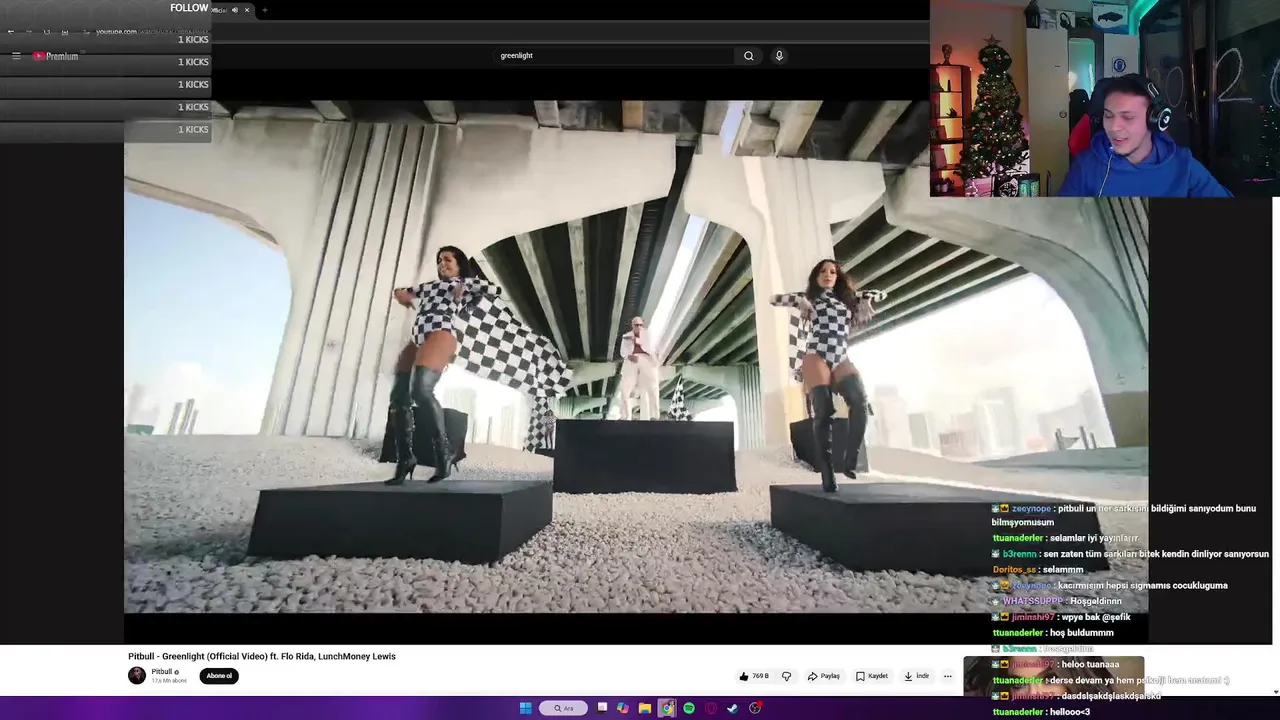Click the browser back arrow

click(x=11, y=31)
